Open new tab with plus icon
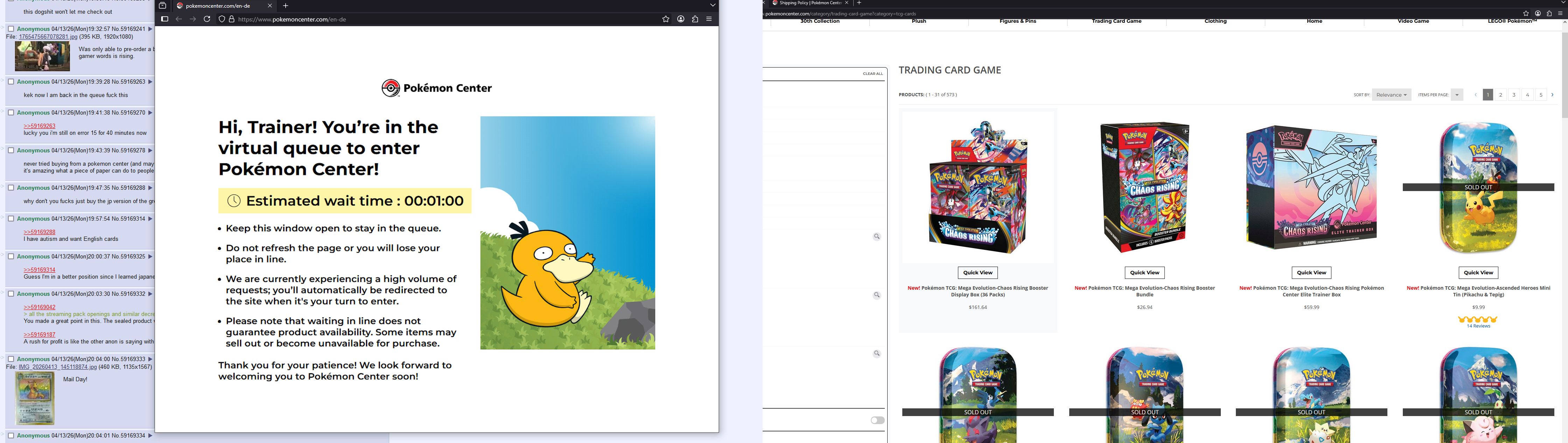The width and height of the screenshot is (1568, 443). coord(286,6)
